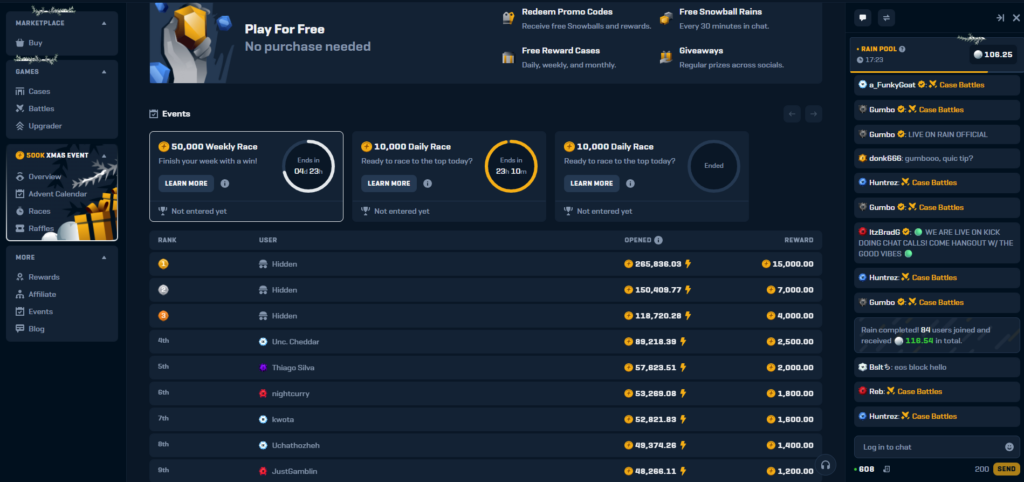Viewport: 1024px width, 482px height.
Task: Open Advent Calendar in Xmas Event menu
Action: (57, 194)
